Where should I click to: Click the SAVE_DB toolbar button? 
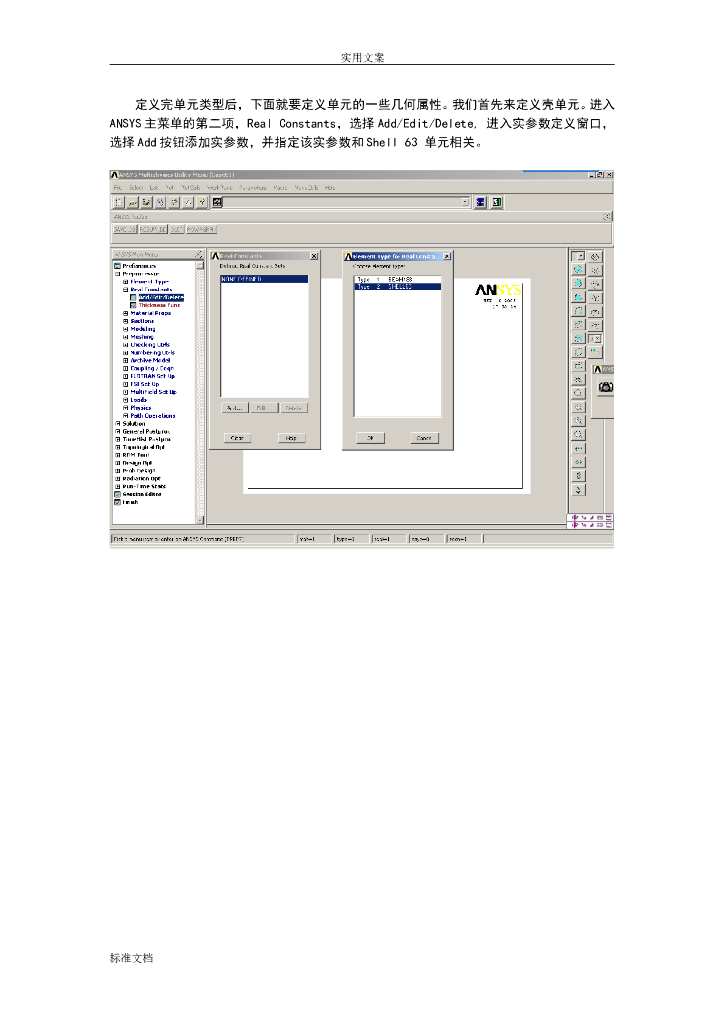125,230
